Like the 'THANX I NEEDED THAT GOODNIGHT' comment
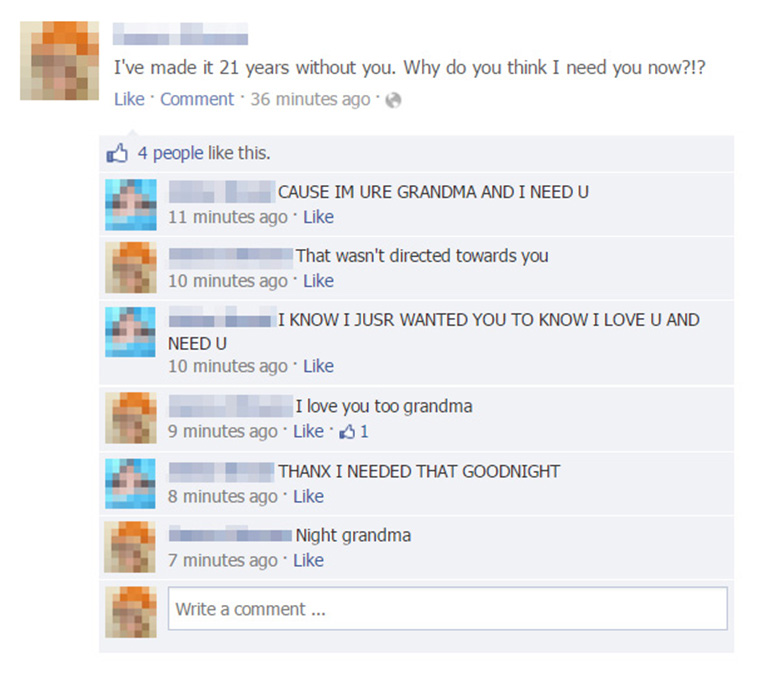Image resolution: width=758 pixels, height=683 pixels. [308, 496]
